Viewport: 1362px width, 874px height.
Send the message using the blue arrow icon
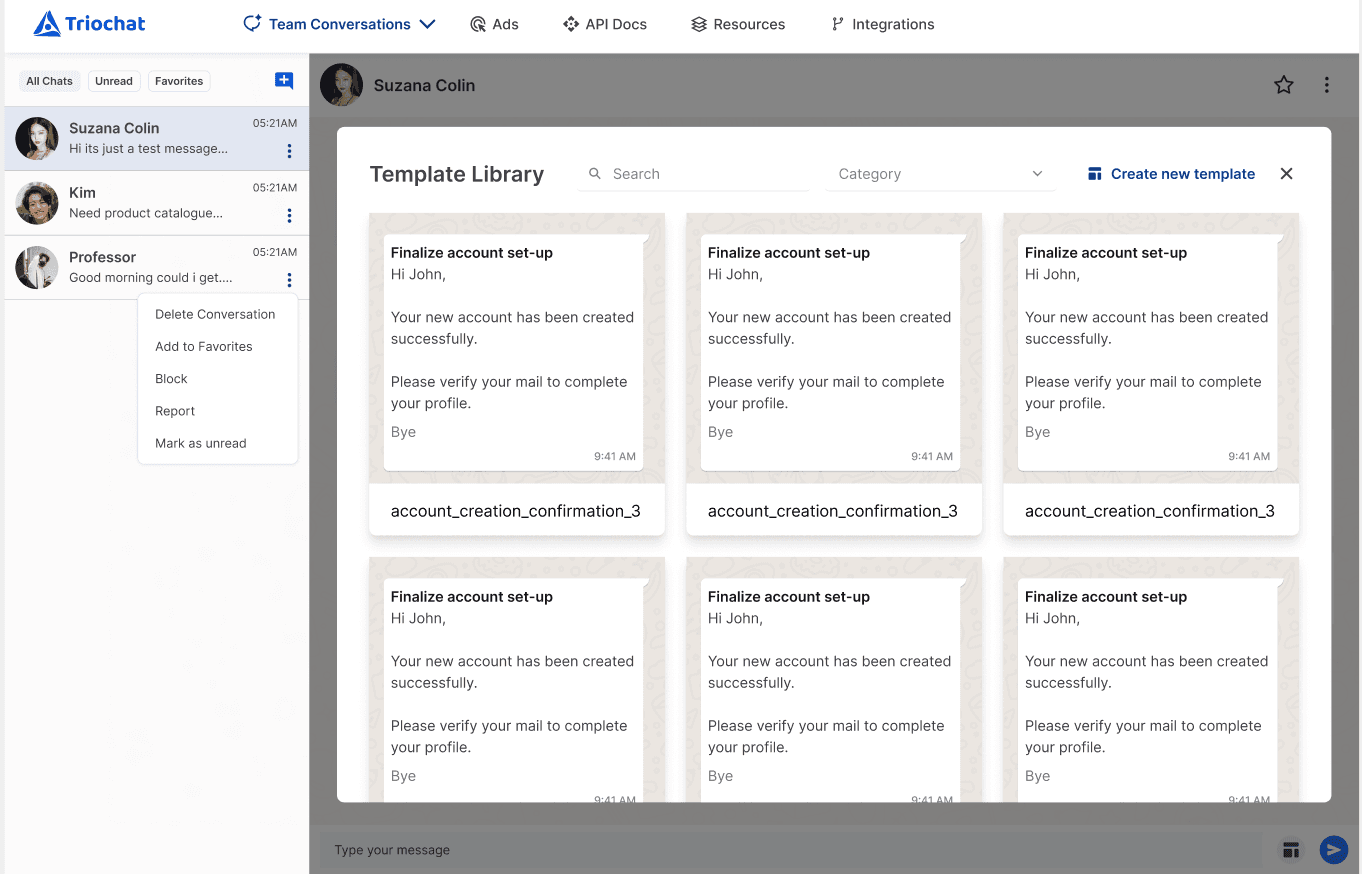click(x=1333, y=849)
